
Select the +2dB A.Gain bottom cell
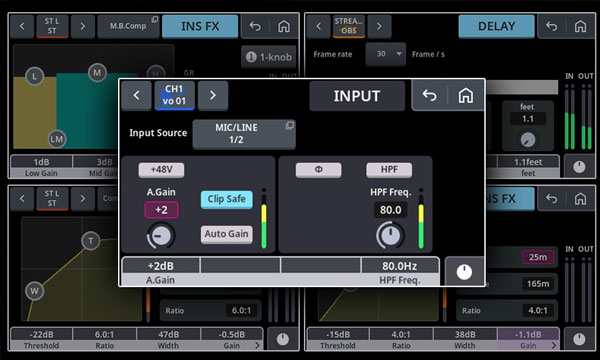pyautogui.click(x=161, y=271)
